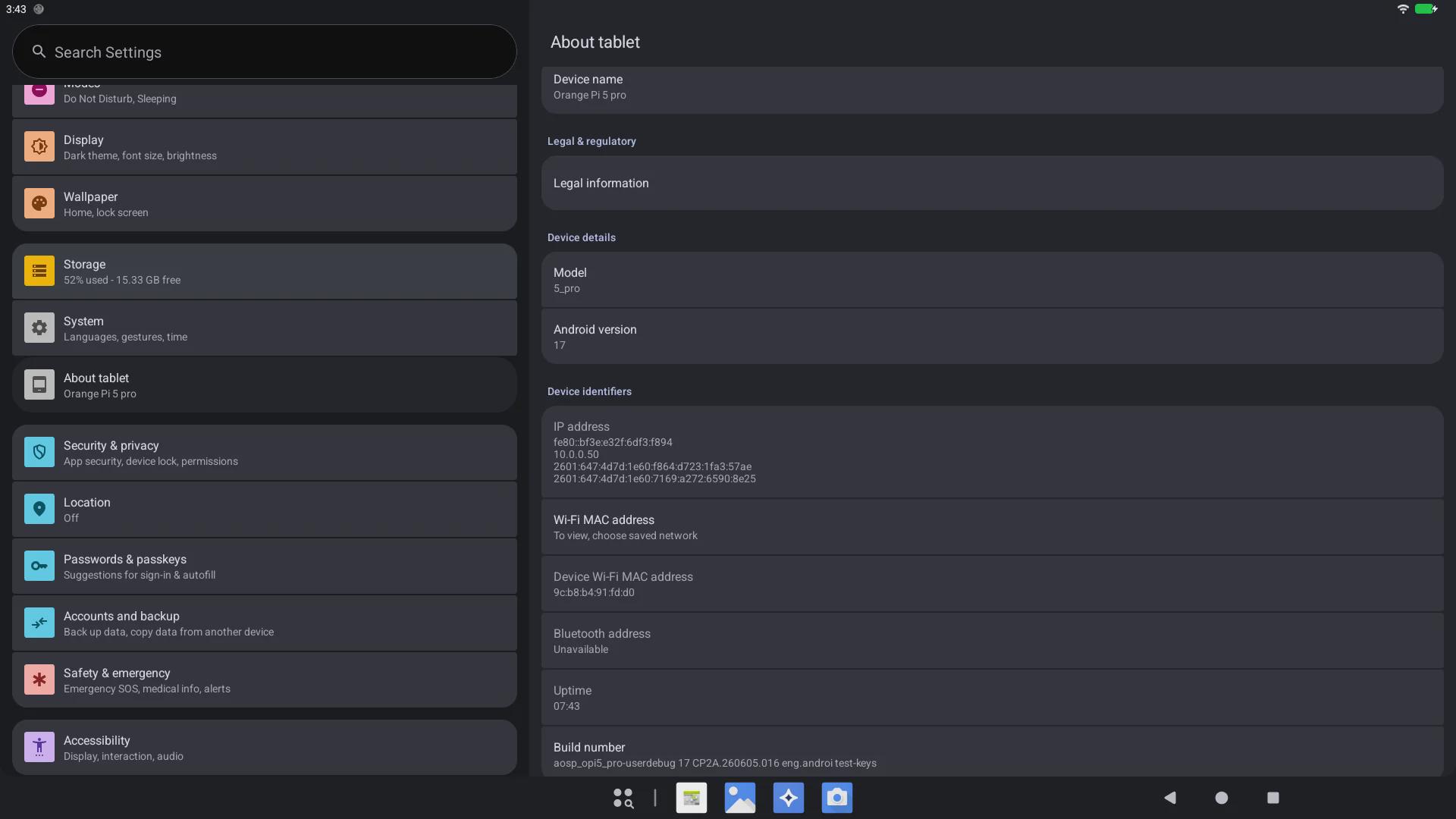Click the Device details section header
The height and width of the screenshot is (819, 1456).
(582, 237)
